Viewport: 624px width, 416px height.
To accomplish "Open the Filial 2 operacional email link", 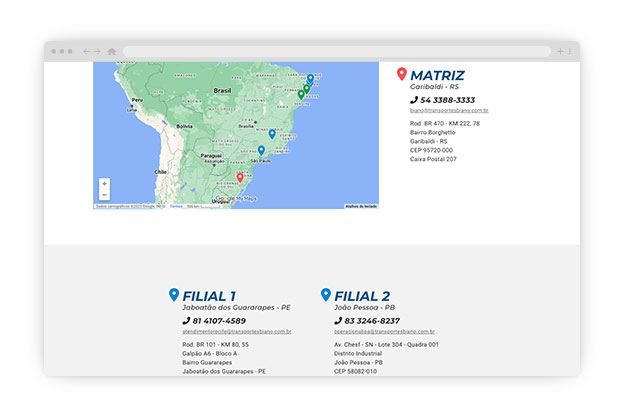I will [x=384, y=331].
